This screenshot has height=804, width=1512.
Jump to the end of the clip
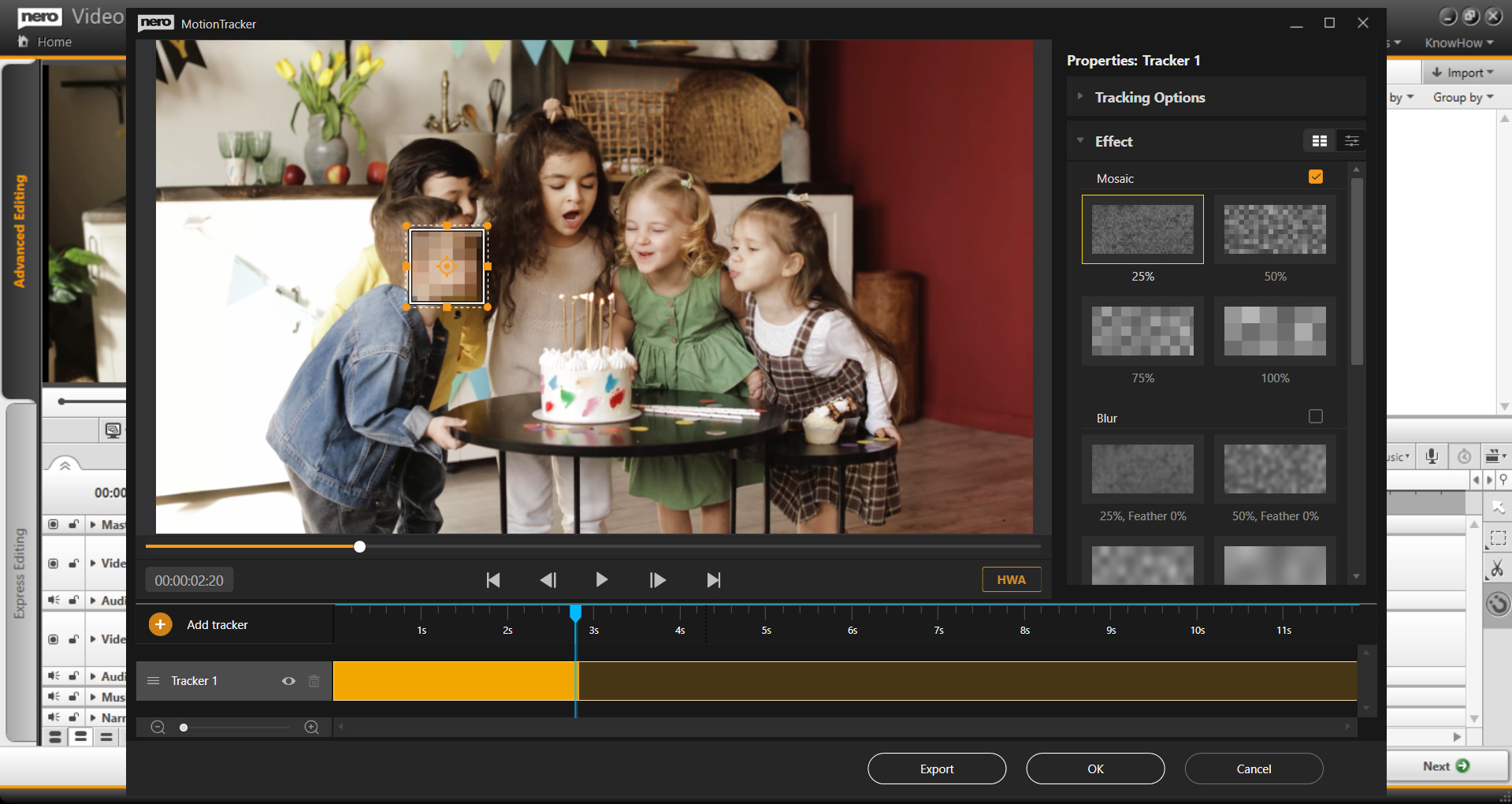pos(713,580)
